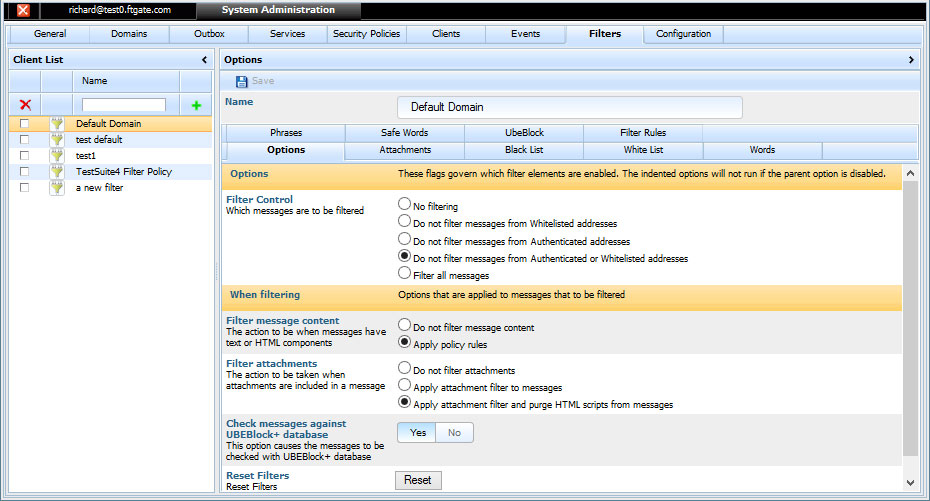
Task: Expand the Options panel right chevron
Action: (911, 60)
